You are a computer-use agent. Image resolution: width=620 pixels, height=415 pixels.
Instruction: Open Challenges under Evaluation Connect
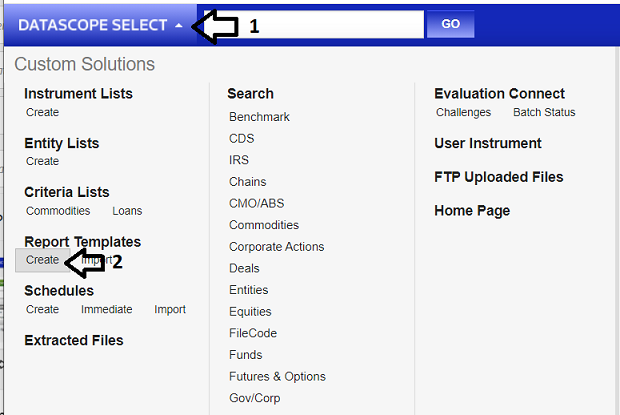coord(463,112)
